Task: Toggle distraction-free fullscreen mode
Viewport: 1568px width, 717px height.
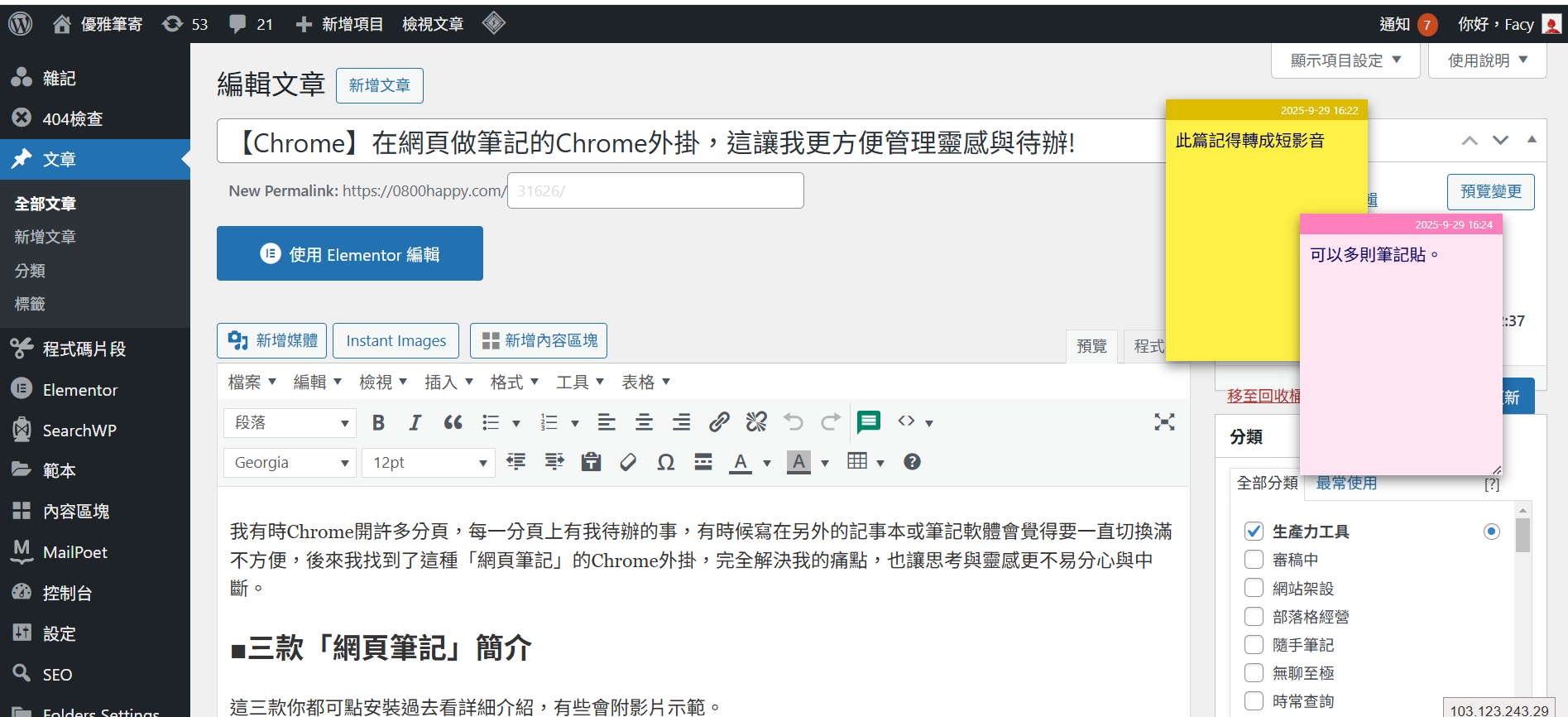Action: 1164,422
